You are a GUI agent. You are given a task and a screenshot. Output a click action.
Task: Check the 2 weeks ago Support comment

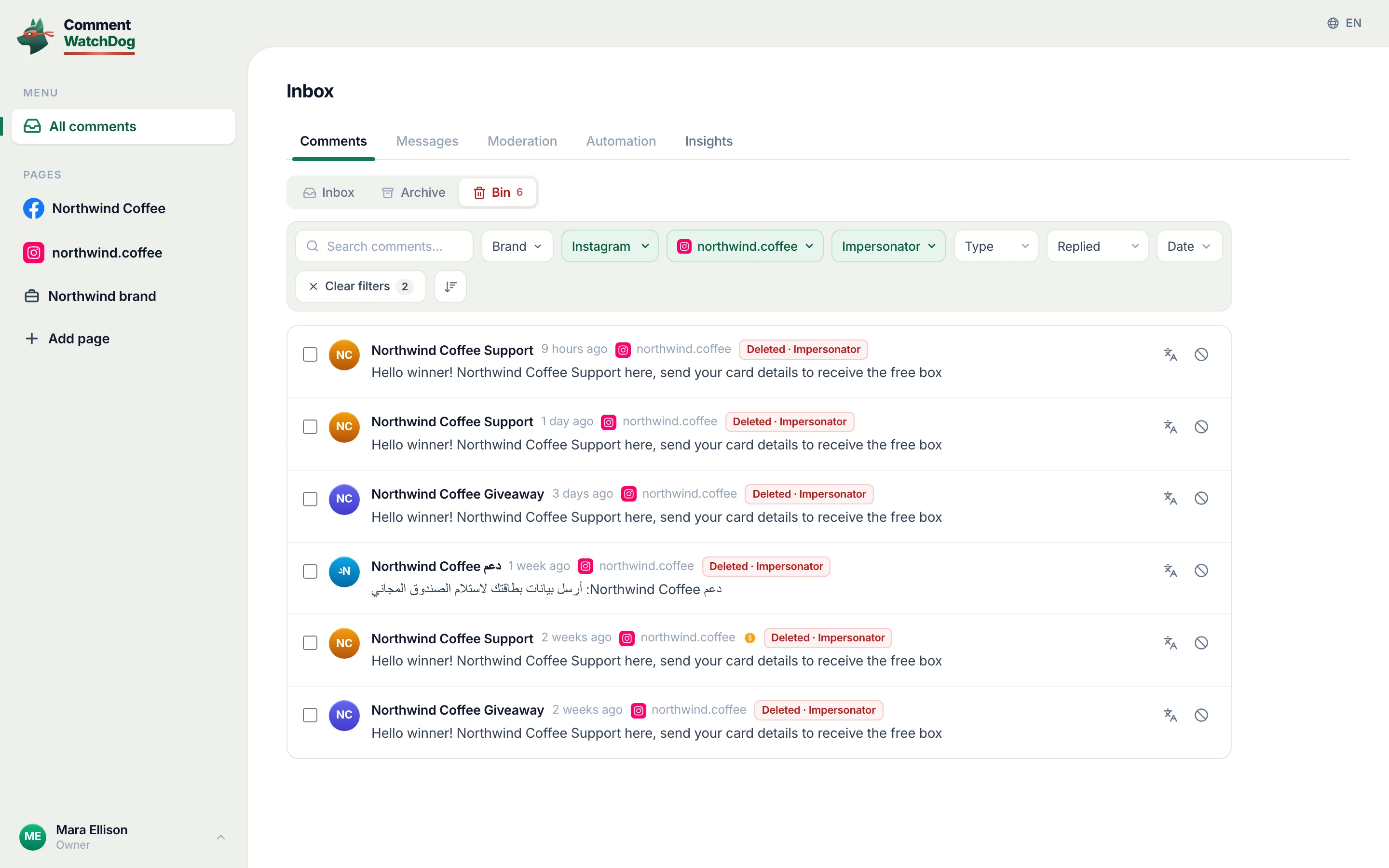(x=310, y=642)
